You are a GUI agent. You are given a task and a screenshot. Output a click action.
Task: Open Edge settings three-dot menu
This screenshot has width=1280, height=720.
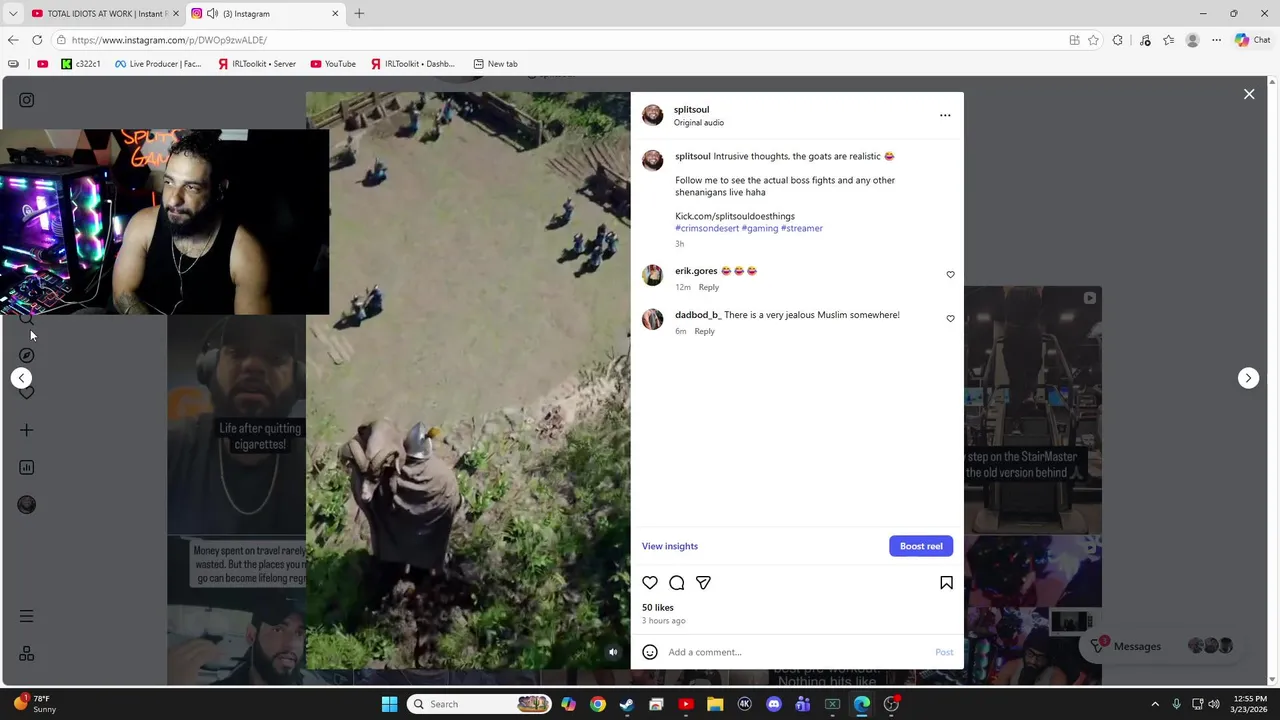click(1216, 40)
